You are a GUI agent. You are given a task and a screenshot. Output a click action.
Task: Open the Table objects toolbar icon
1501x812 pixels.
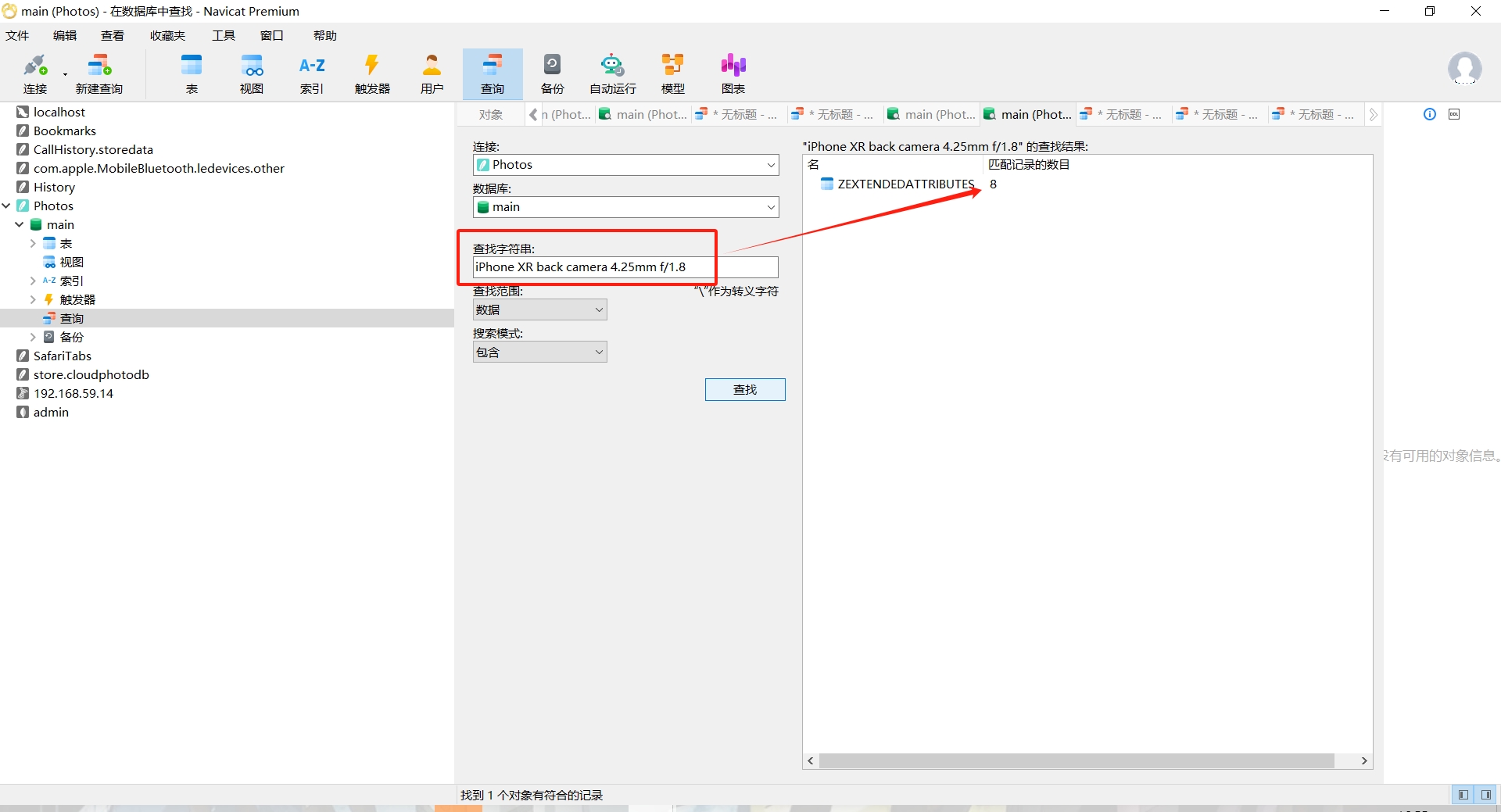coord(192,74)
